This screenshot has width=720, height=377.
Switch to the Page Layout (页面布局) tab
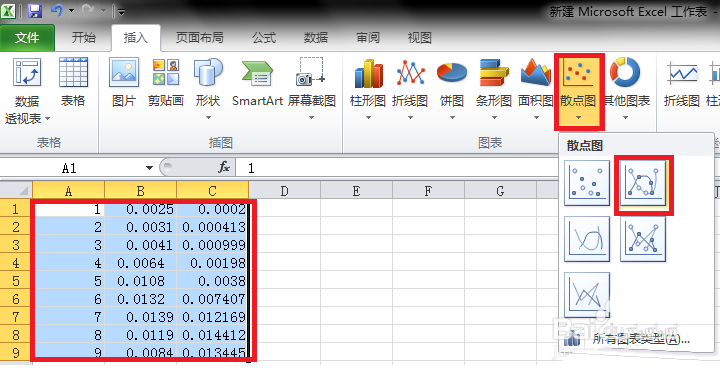click(x=200, y=38)
